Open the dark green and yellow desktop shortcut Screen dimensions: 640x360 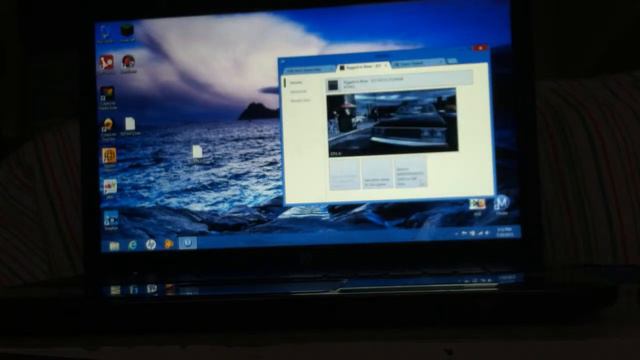(x=107, y=97)
